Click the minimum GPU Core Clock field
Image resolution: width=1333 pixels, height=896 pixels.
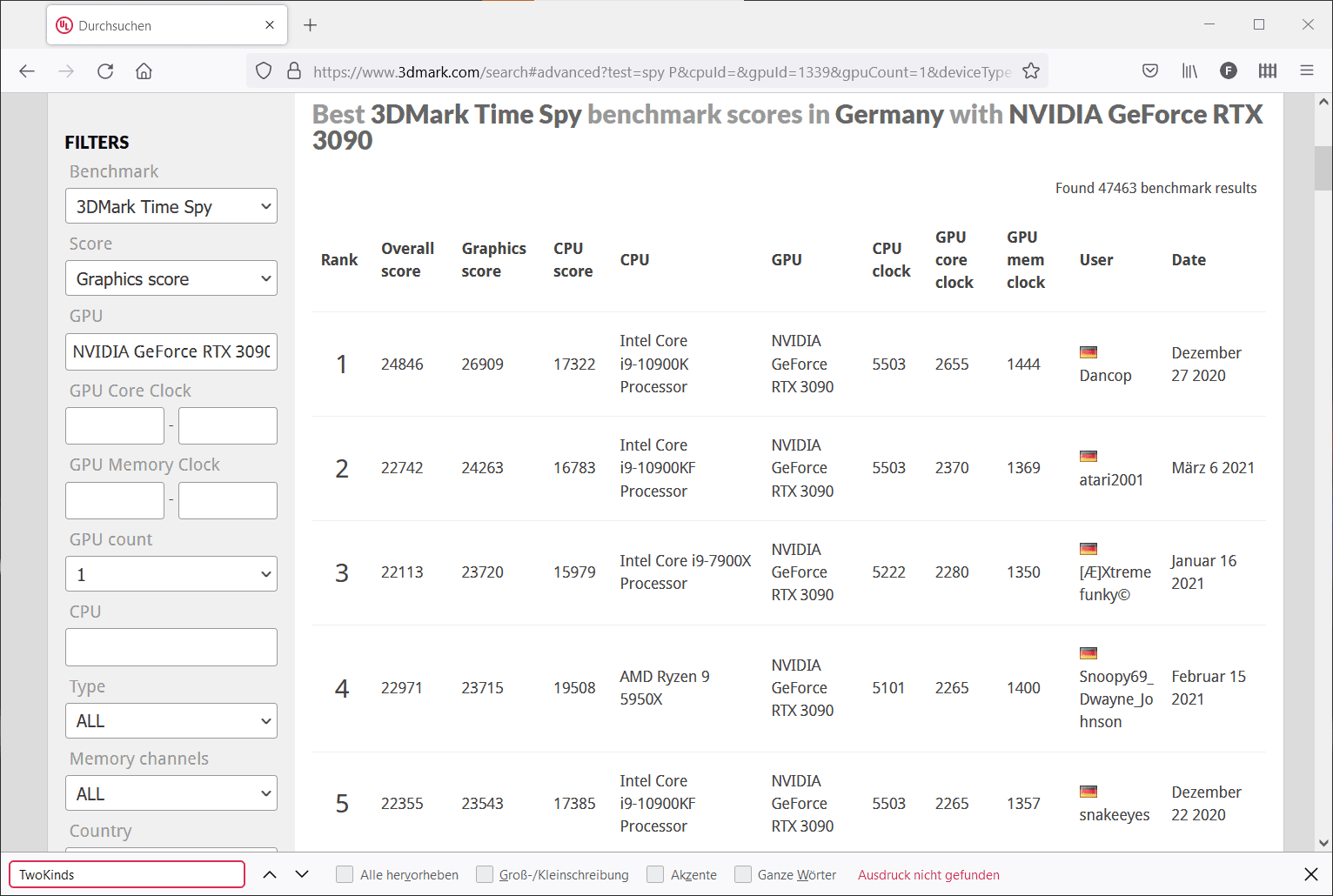tap(115, 426)
